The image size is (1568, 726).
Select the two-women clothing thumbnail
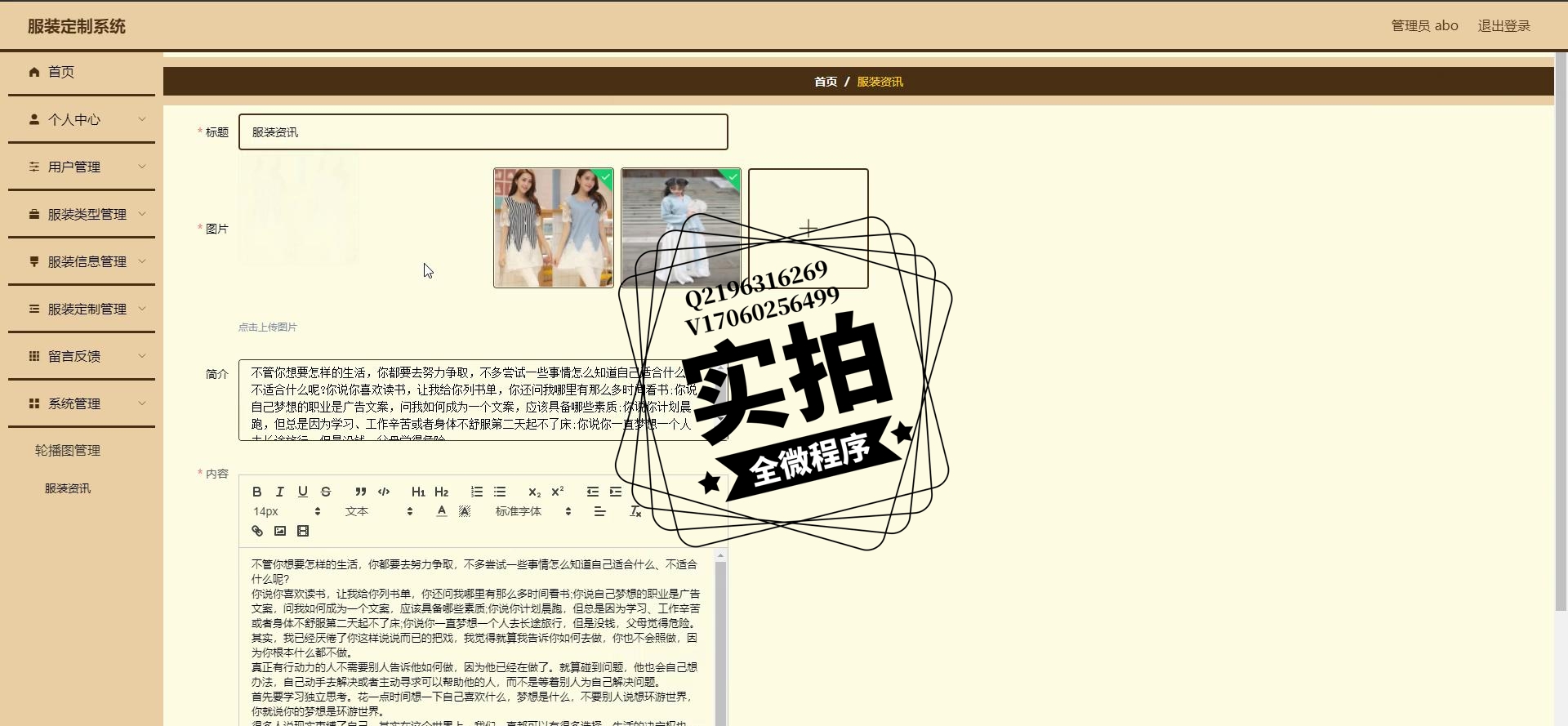[x=553, y=228]
